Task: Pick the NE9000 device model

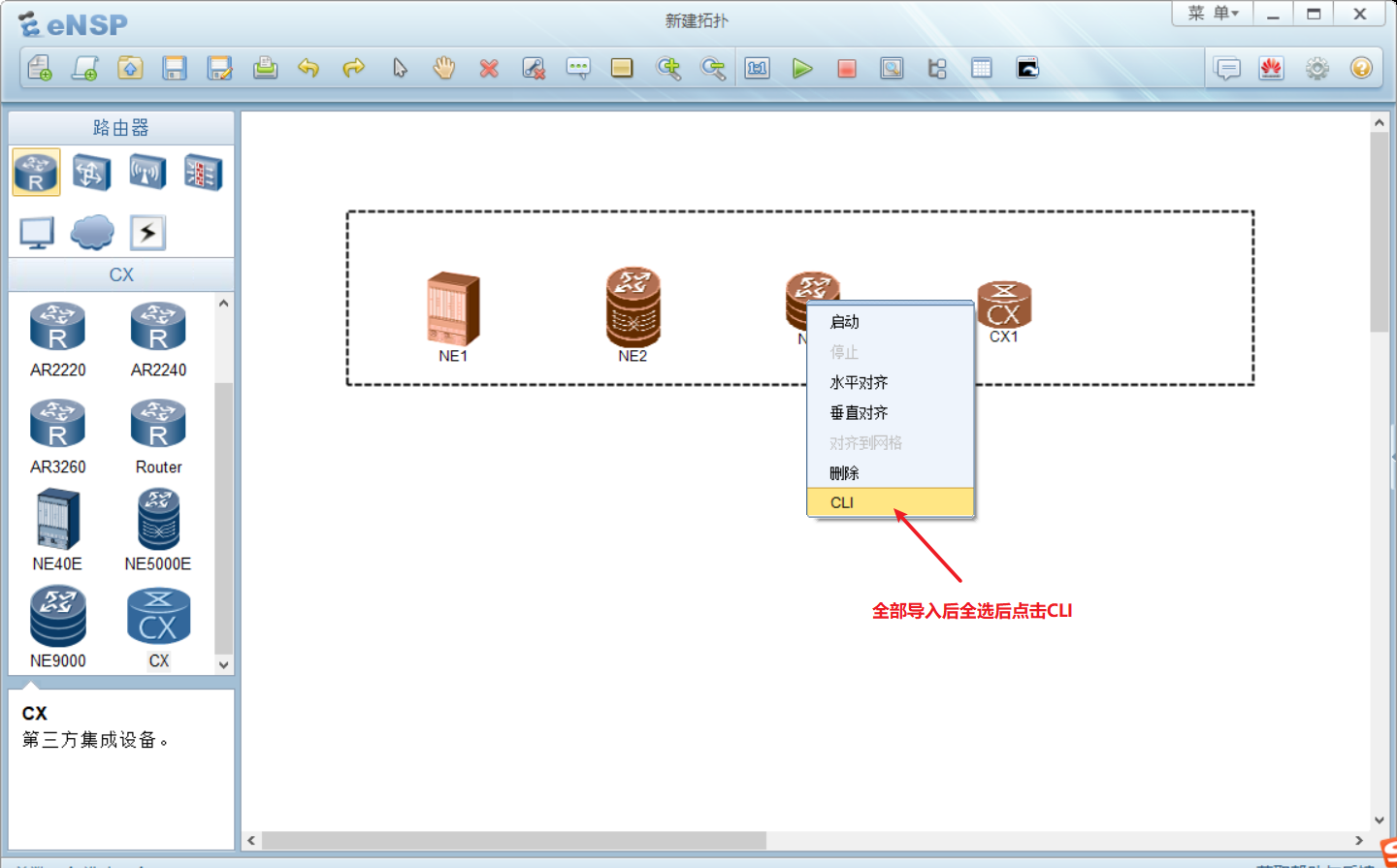Action: (57, 628)
